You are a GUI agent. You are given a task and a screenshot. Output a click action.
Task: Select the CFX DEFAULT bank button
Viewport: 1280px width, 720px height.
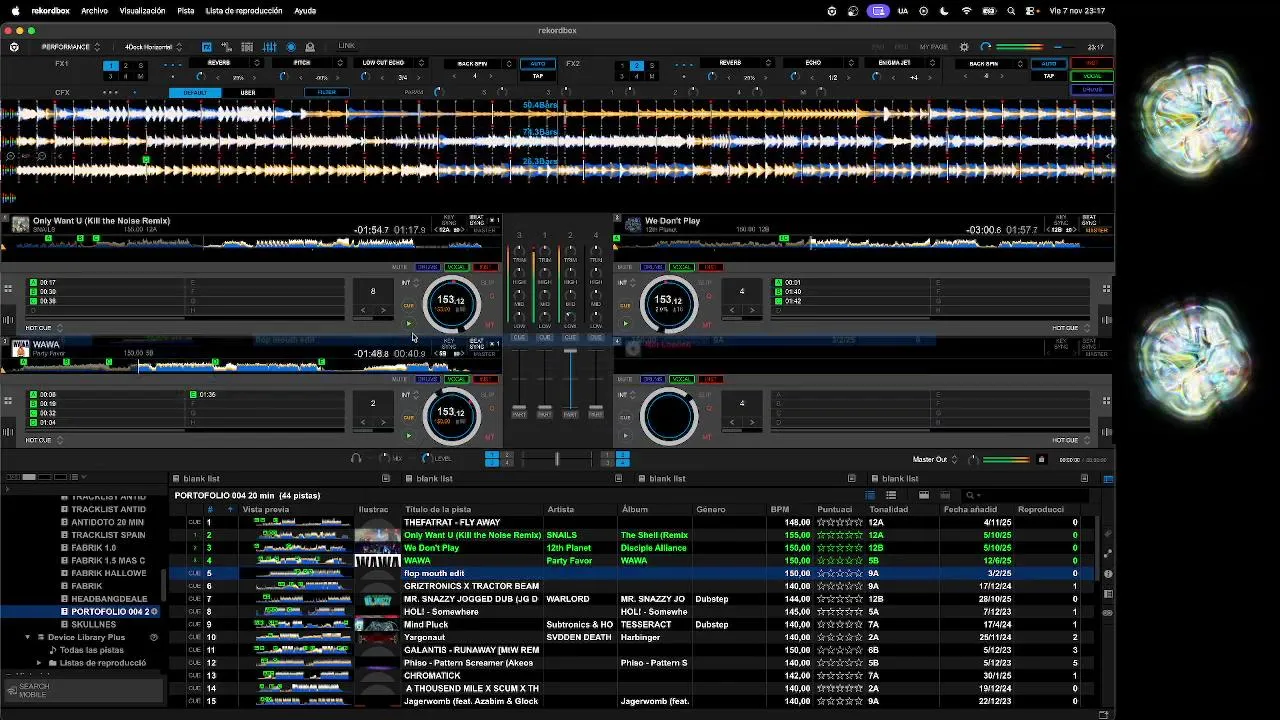195,93
